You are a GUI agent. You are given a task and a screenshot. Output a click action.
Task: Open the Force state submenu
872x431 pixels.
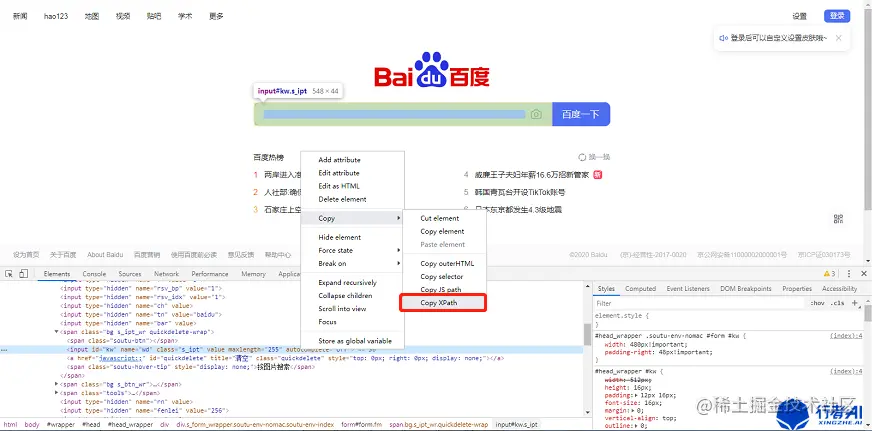[353, 250]
